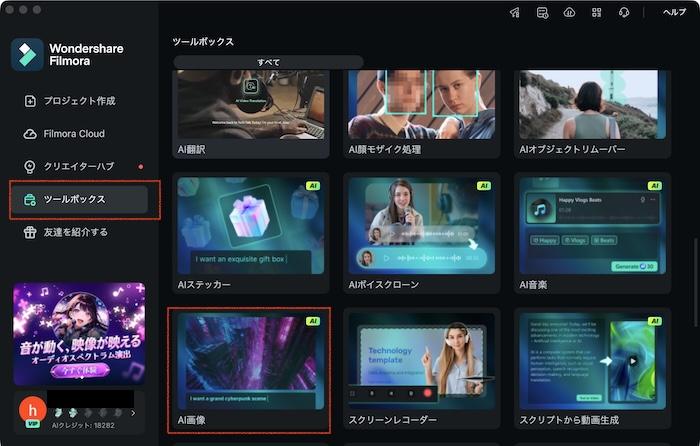Open the AI音楽 tool card
Screen dimensions: 700x446
click(x=592, y=233)
